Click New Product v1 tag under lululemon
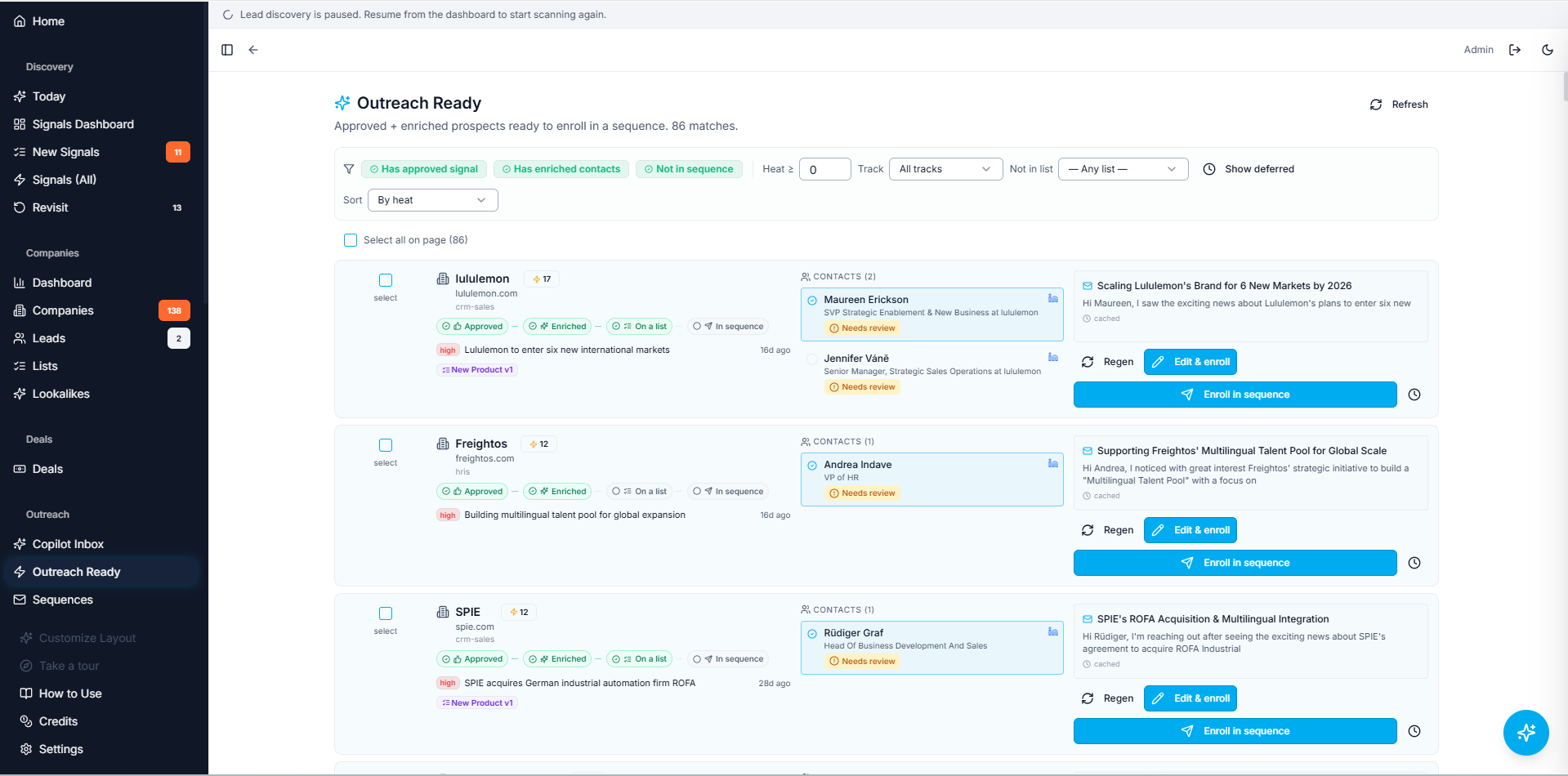The height and width of the screenshot is (776, 1568). click(x=477, y=370)
